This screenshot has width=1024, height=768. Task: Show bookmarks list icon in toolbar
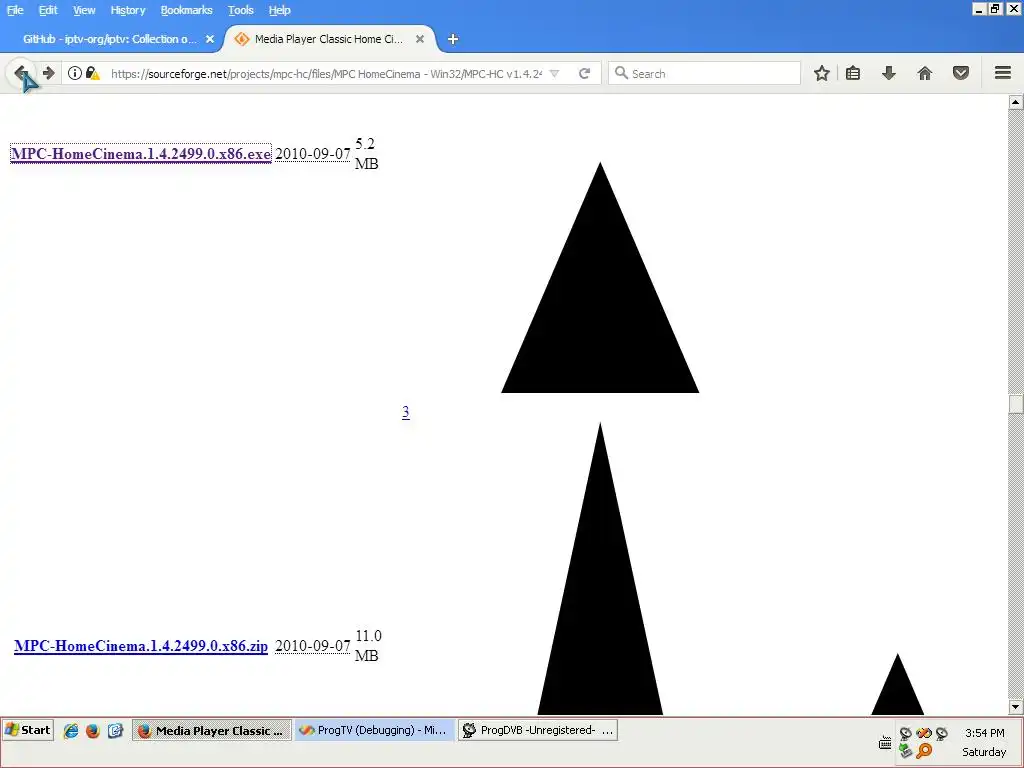[853, 73]
